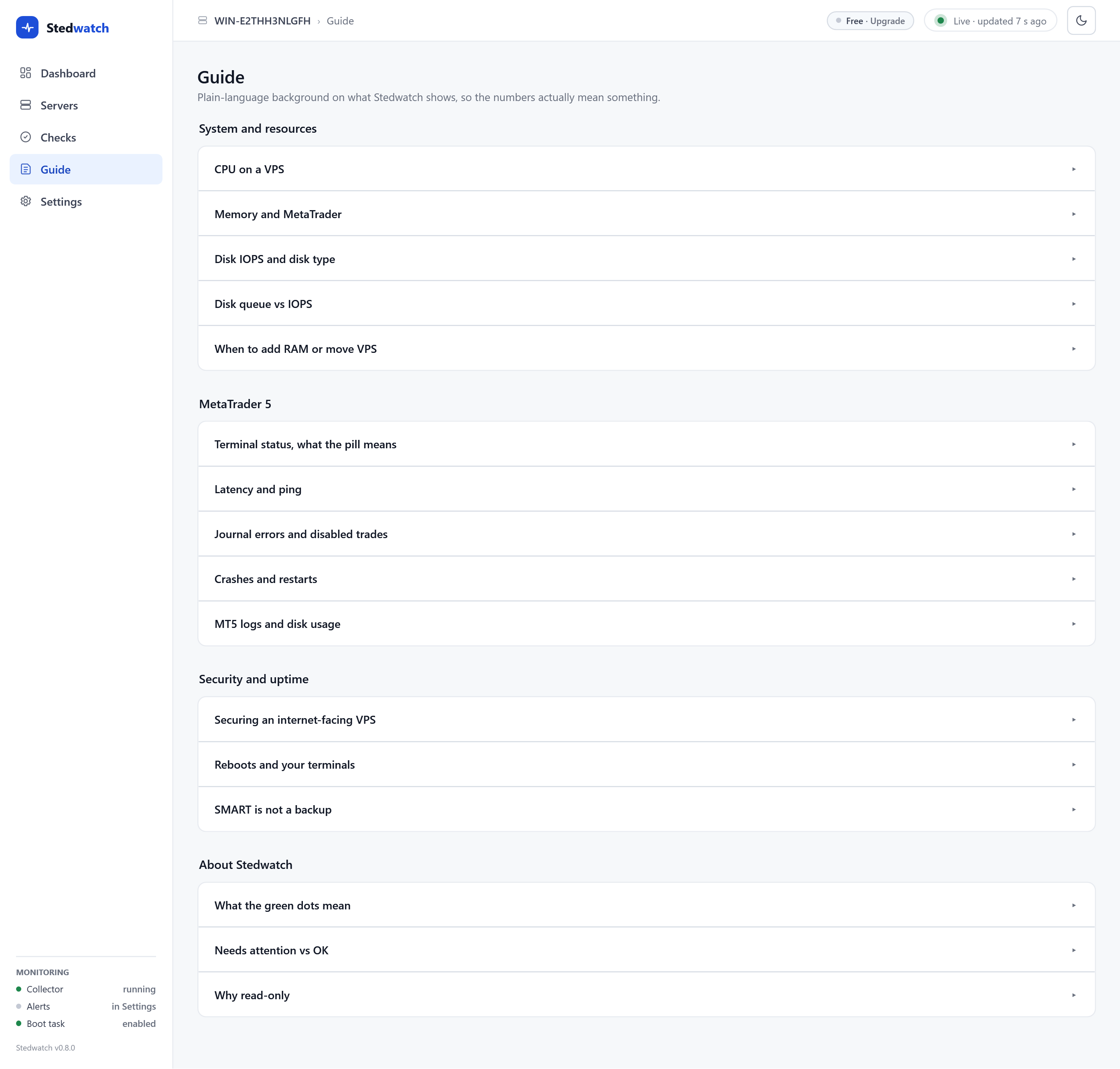Expand the Why read-only topic
Screen dimensions: 1120x1069
point(646,995)
